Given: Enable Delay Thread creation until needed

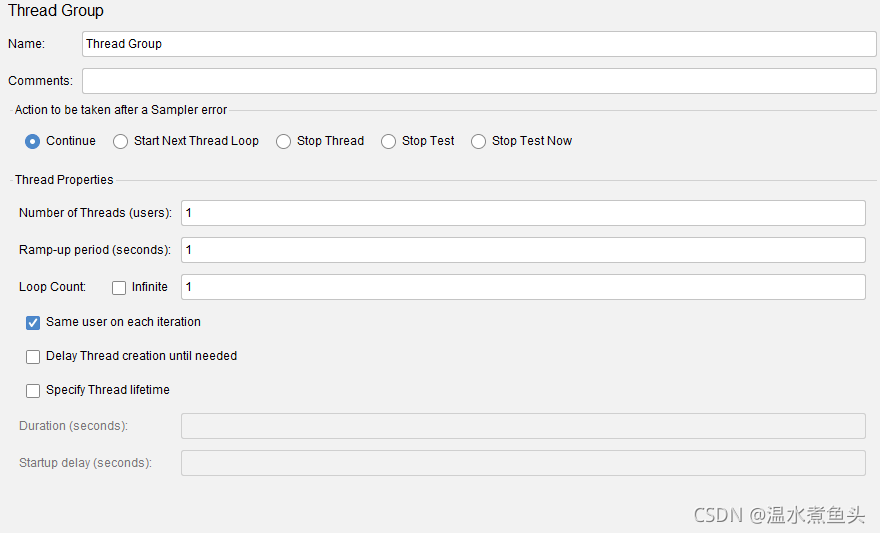Looking at the screenshot, I should [x=33, y=357].
